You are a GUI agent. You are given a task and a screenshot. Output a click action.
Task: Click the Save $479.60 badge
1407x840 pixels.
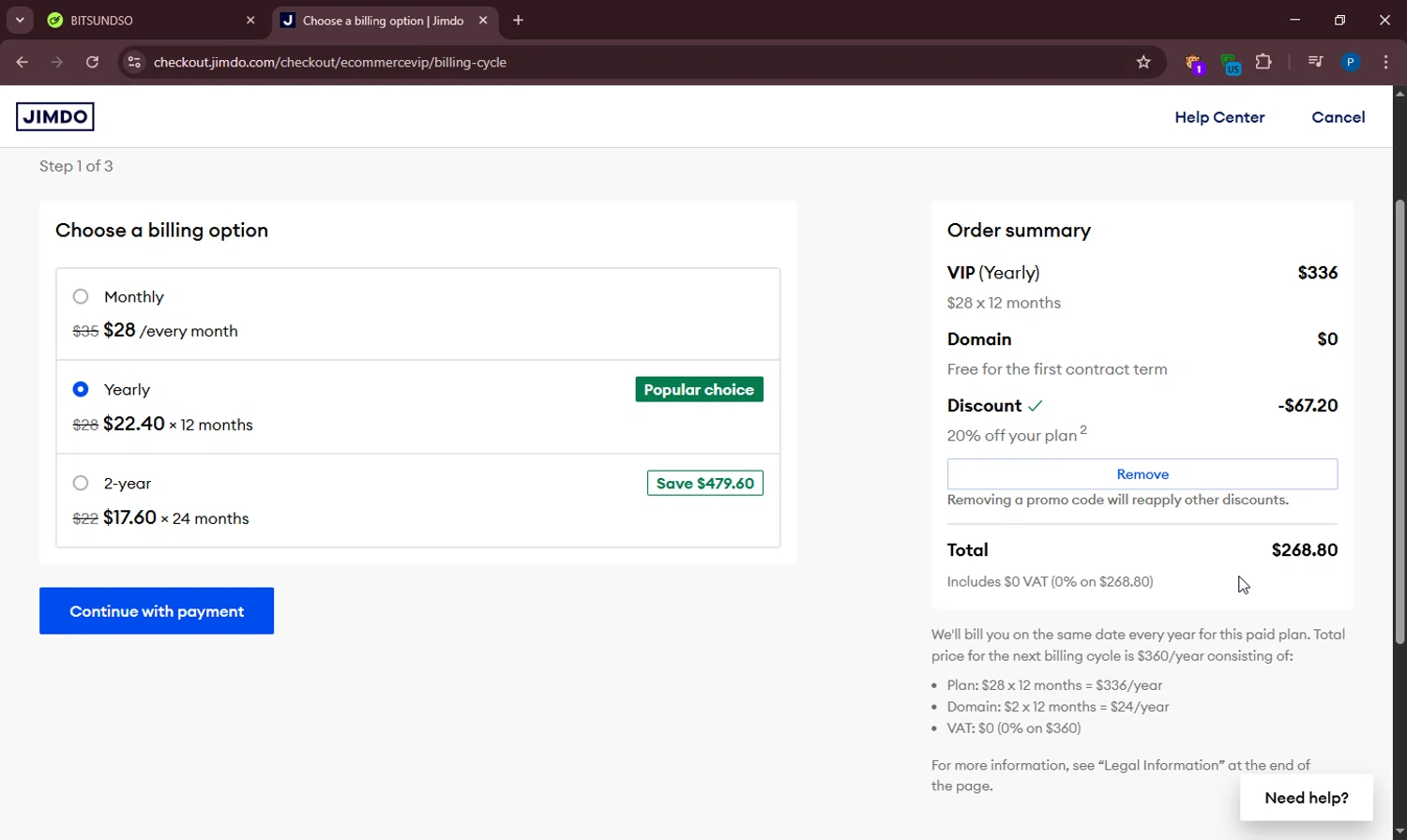tap(705, 483)
